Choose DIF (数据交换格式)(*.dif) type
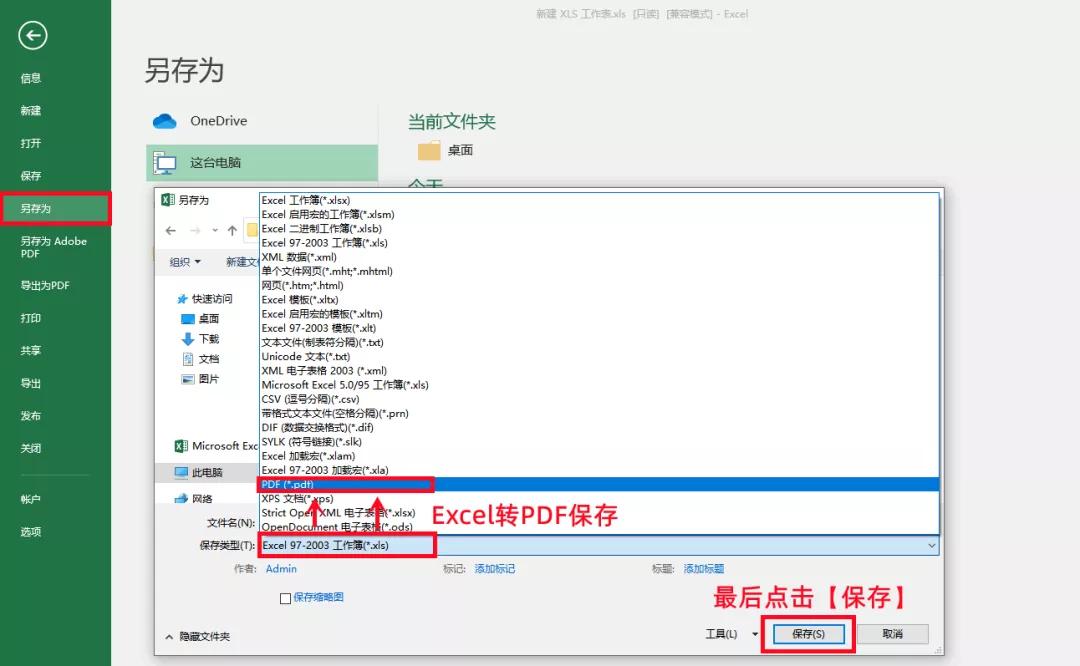Screen dimensions: 1080x666 click(599, 427)
